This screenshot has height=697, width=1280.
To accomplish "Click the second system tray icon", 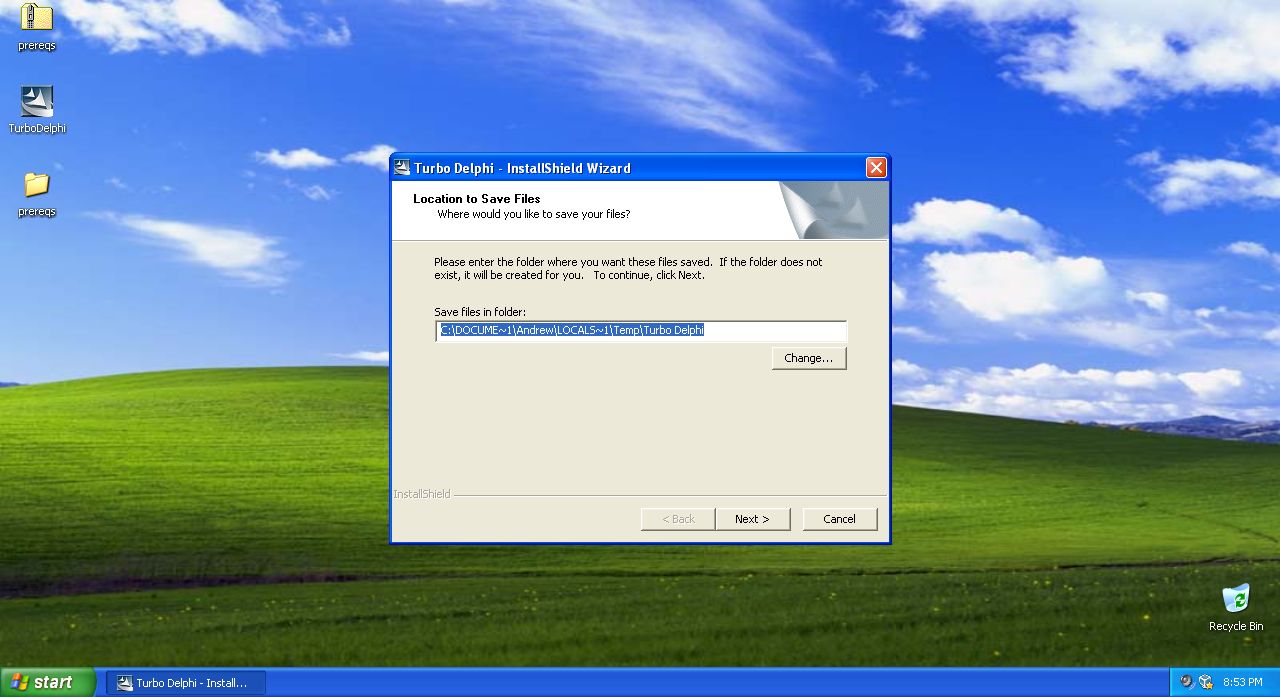I will pyautogui.click(x=1206, y=682).
